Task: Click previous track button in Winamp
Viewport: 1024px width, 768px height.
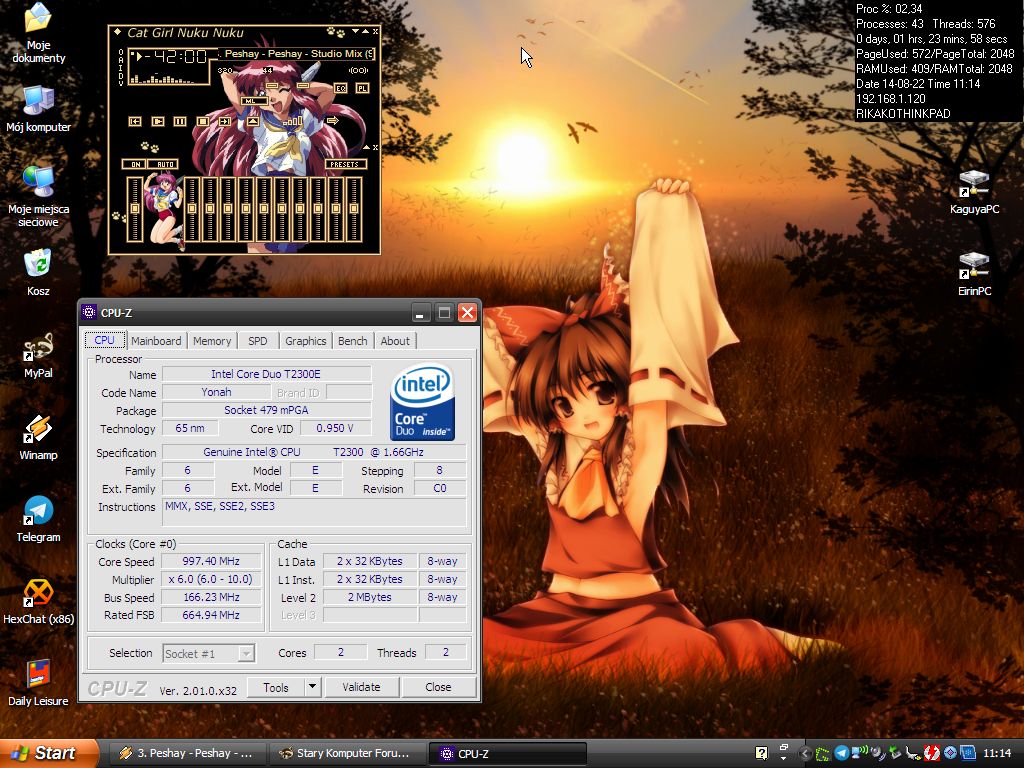Action: point(135,121)
